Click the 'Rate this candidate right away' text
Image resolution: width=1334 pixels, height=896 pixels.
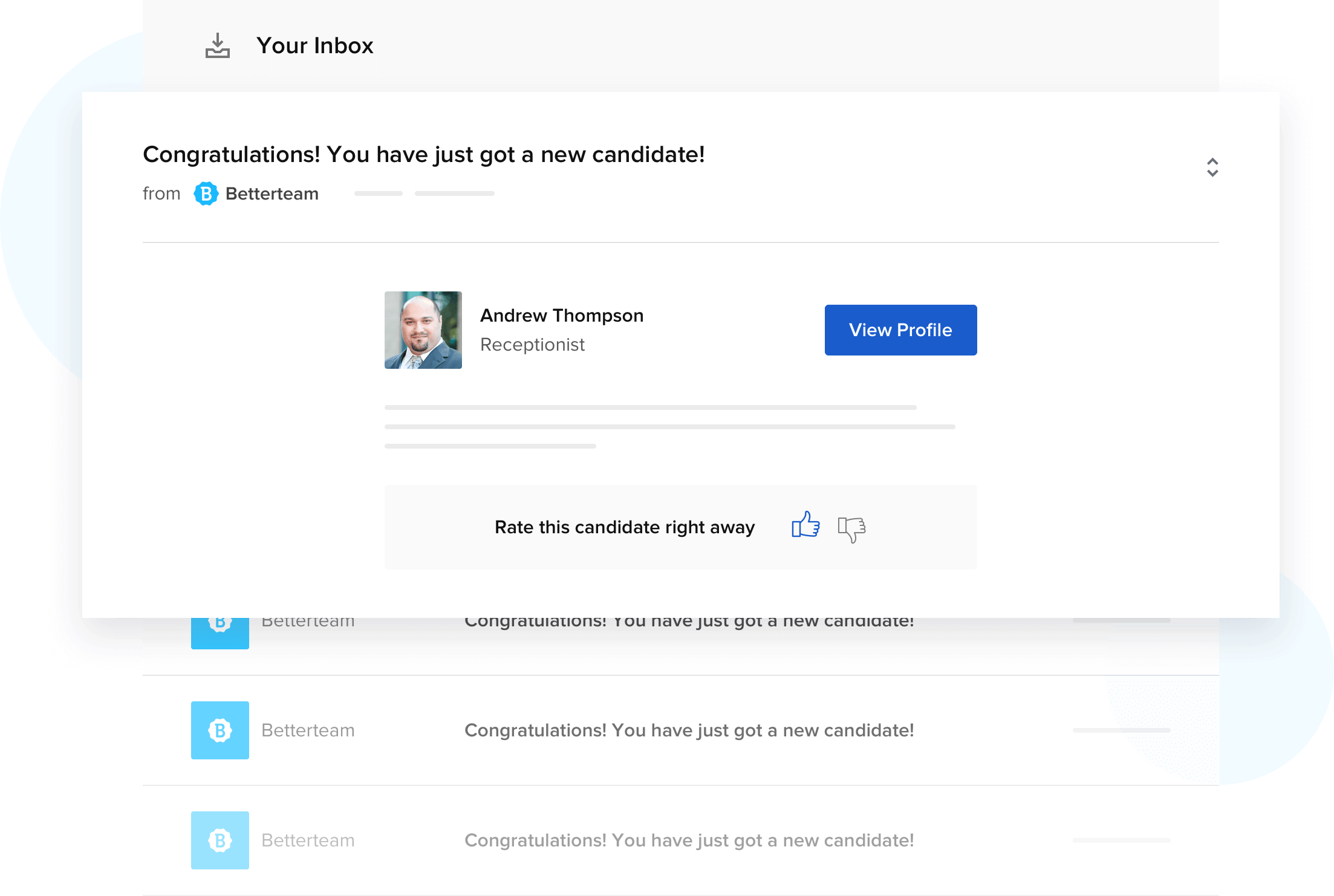coord(625,527)
